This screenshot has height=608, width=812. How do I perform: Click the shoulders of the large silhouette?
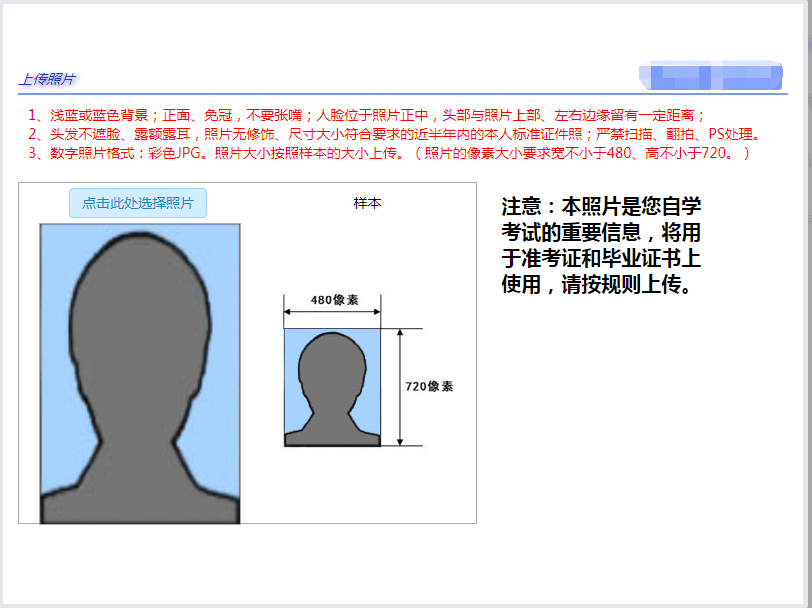click(x=139, y=495)
